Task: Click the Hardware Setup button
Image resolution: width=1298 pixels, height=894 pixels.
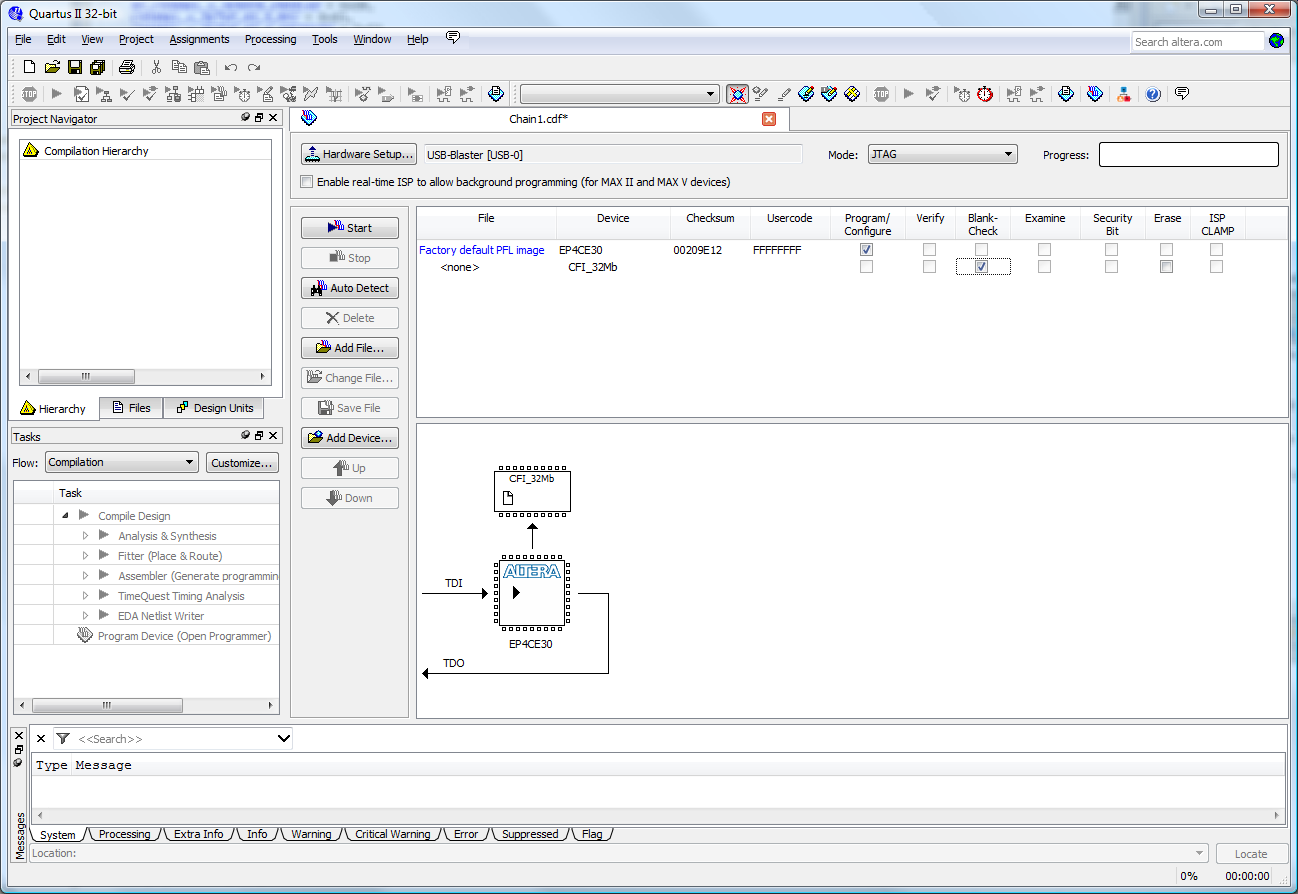Action: [359, 155]
